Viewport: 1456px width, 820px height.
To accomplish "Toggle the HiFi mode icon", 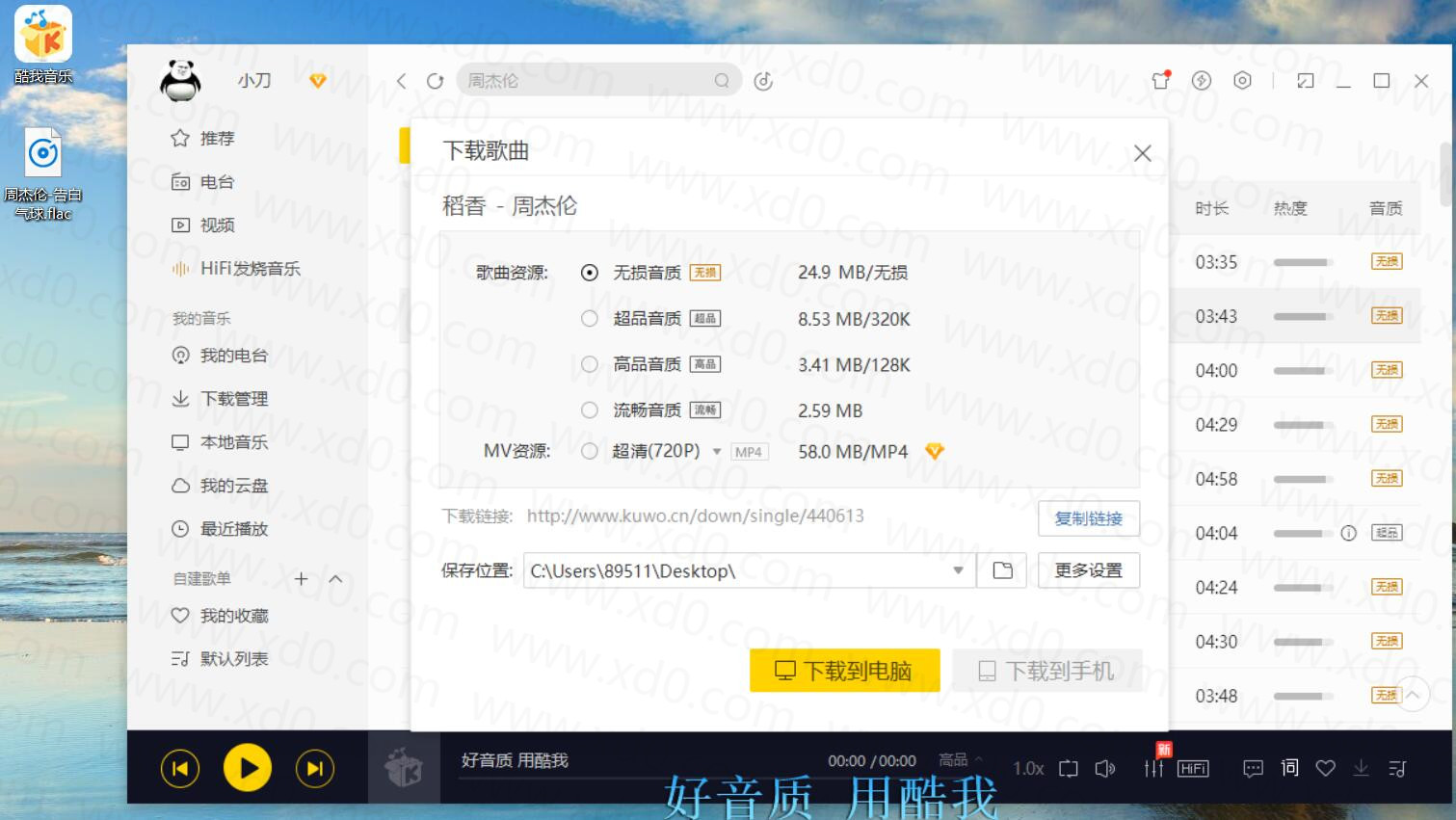I will [1193, 769].
